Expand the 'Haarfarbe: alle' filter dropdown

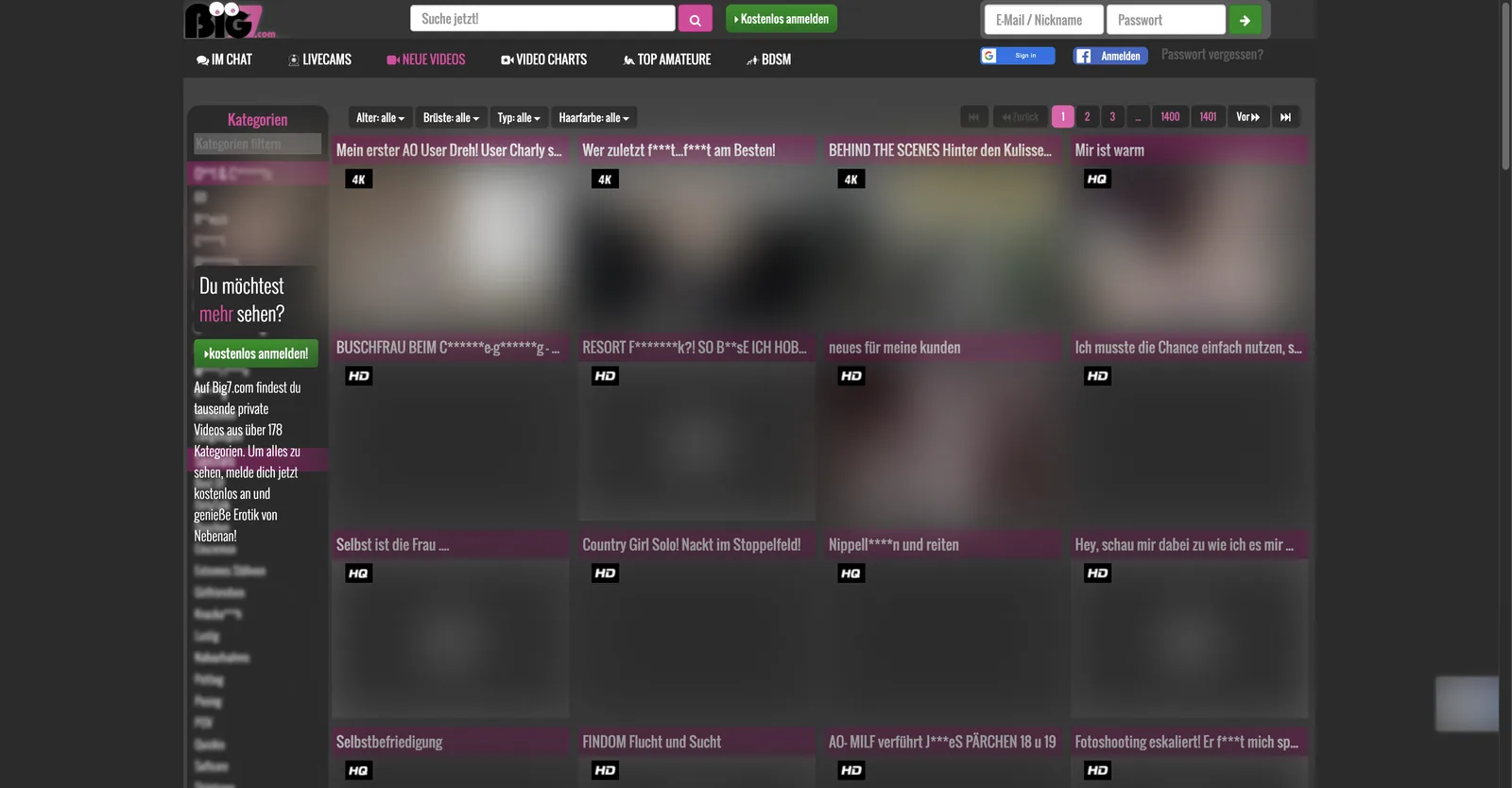(x=593, y=118)
